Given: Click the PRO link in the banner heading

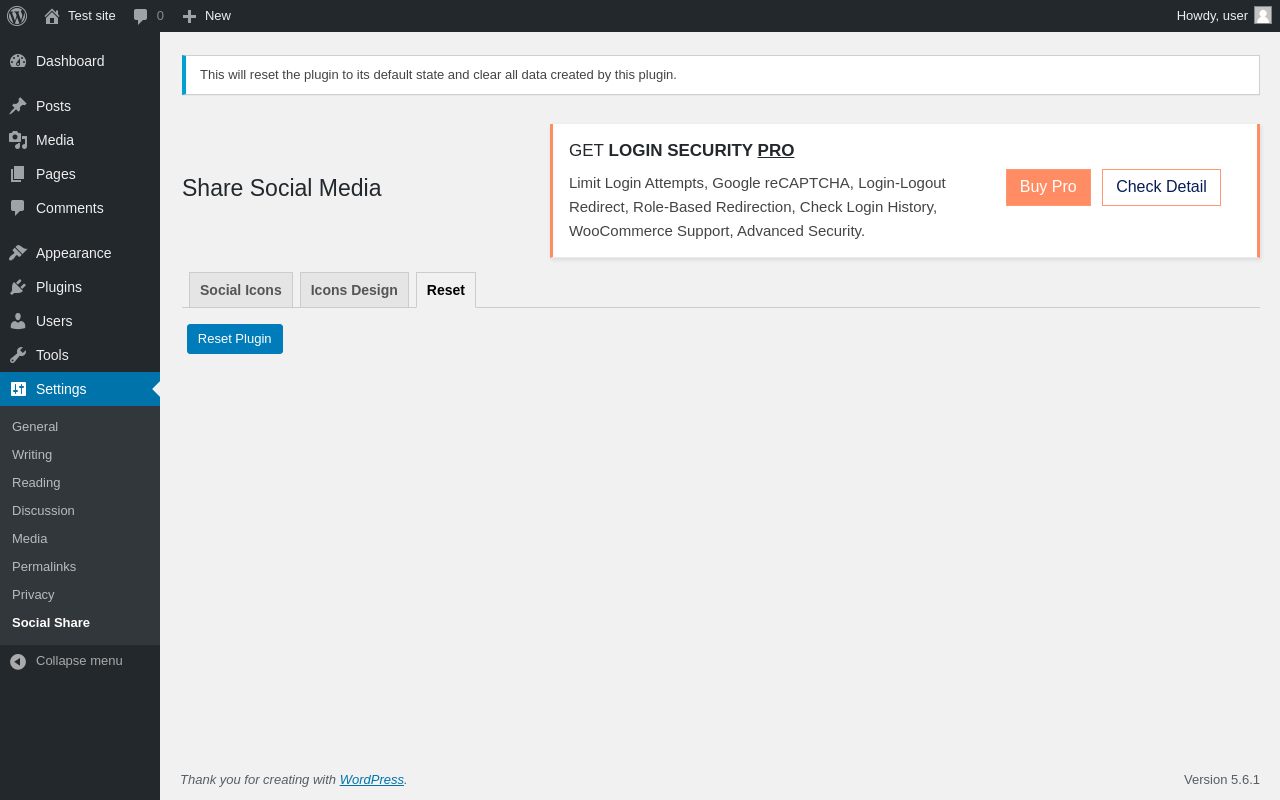Looking at the screenshot, I should [776, 151].
